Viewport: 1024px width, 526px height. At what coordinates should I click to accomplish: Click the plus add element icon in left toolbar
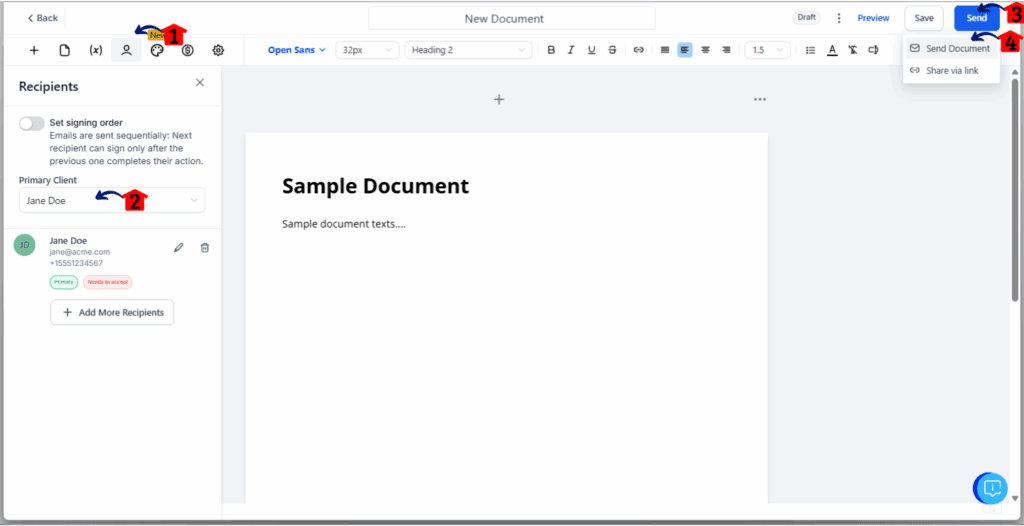[34, 50]
